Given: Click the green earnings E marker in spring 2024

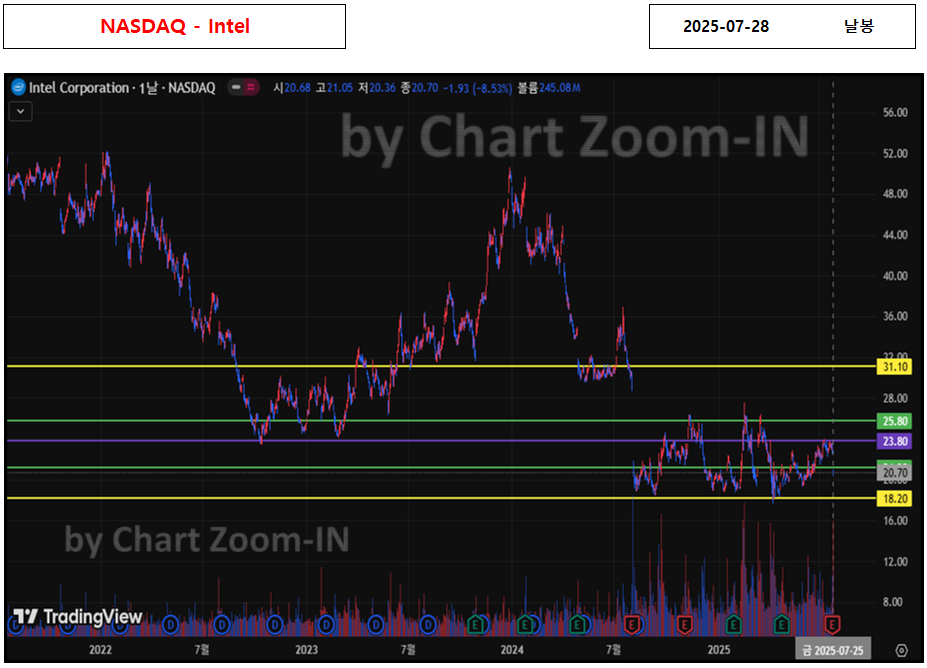Looking at the screenshot, I should (578, 624).
